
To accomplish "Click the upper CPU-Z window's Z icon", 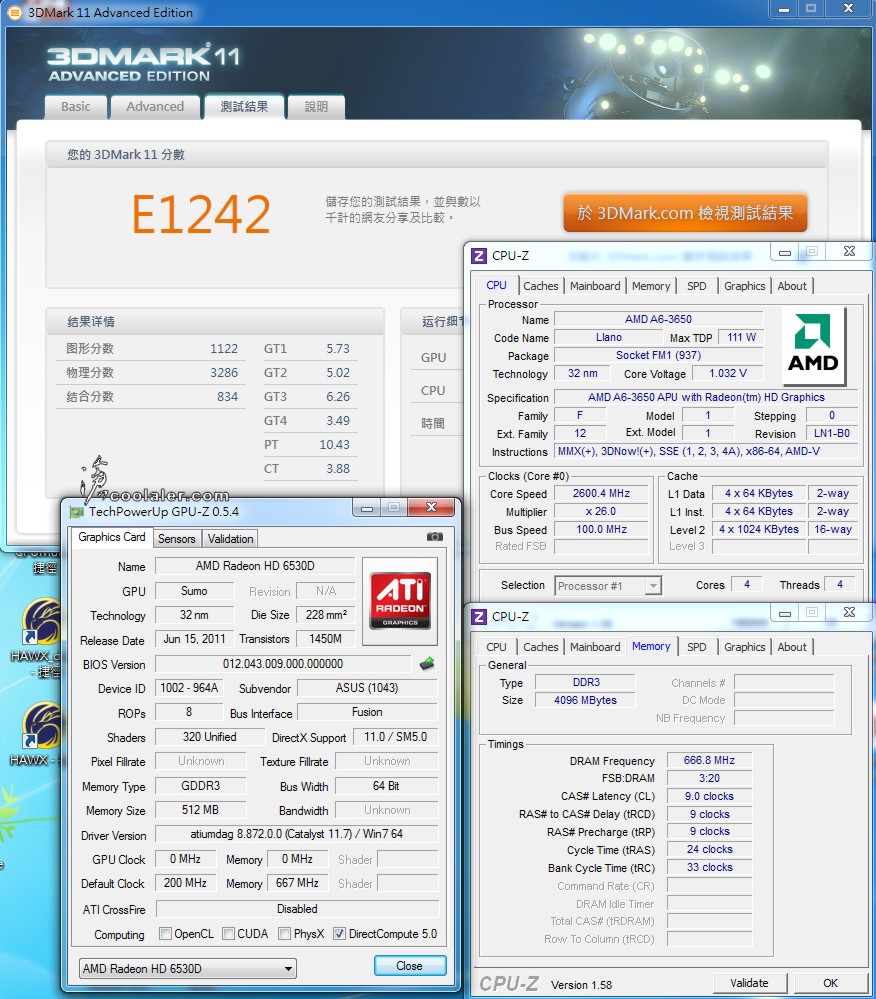I will pyautogui.click(x=478, y=256).
